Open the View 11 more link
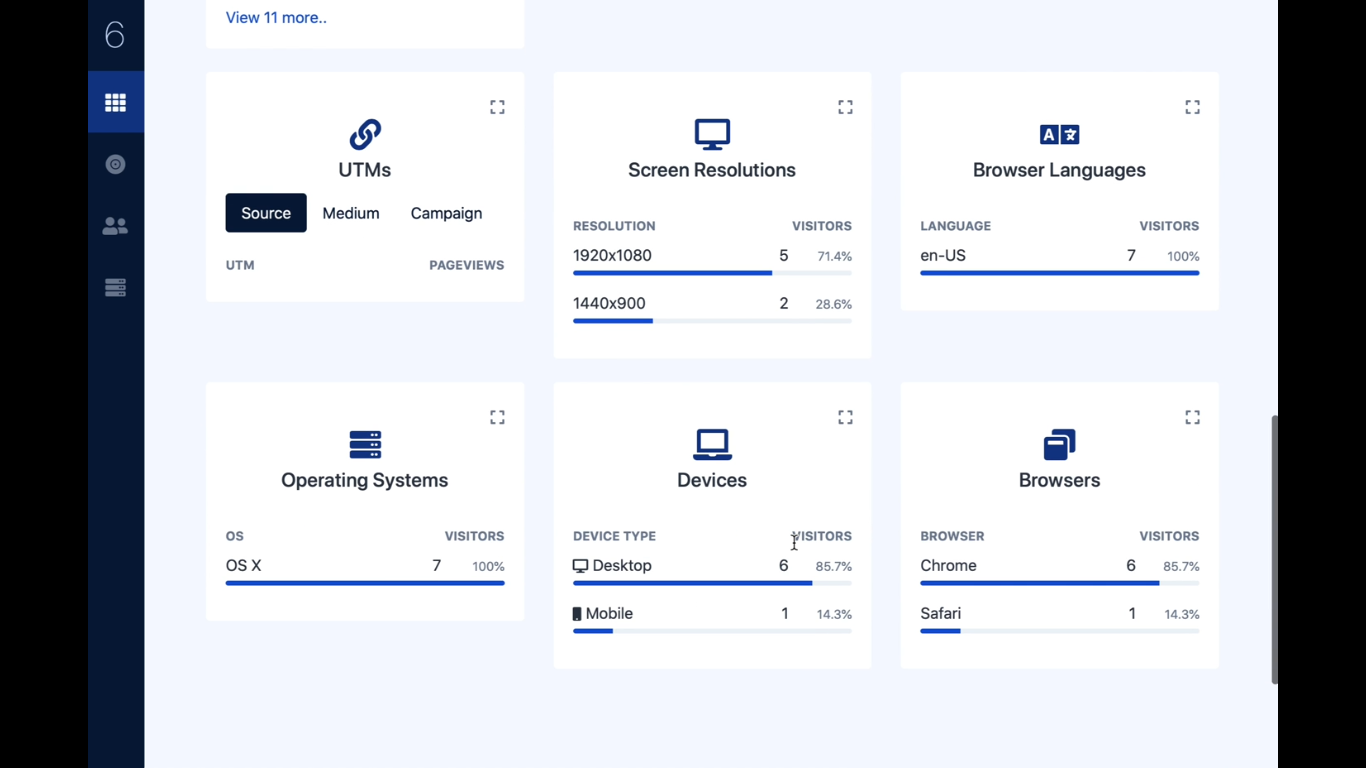This screenshot has width=1366, height=768. (276, 17)
